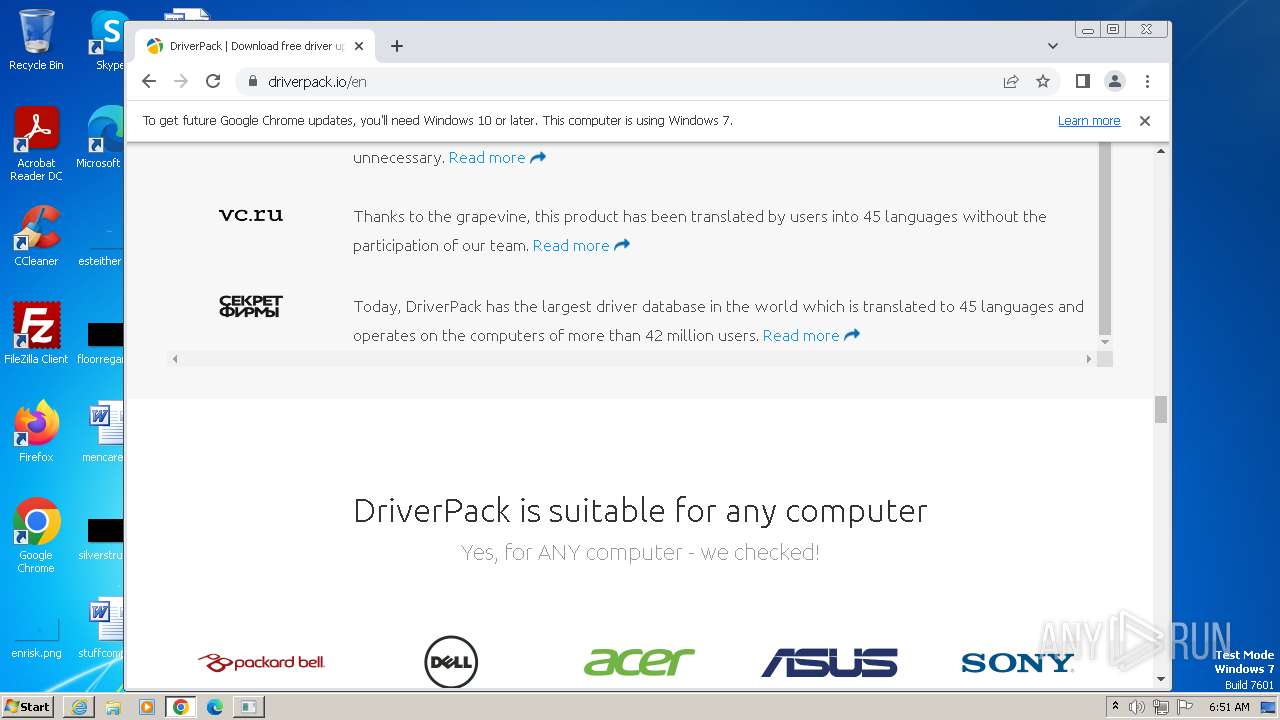Viewport: 1280px width, 720px height.
Task: Click the share page icon in address bar
Action: (1011, 81)
